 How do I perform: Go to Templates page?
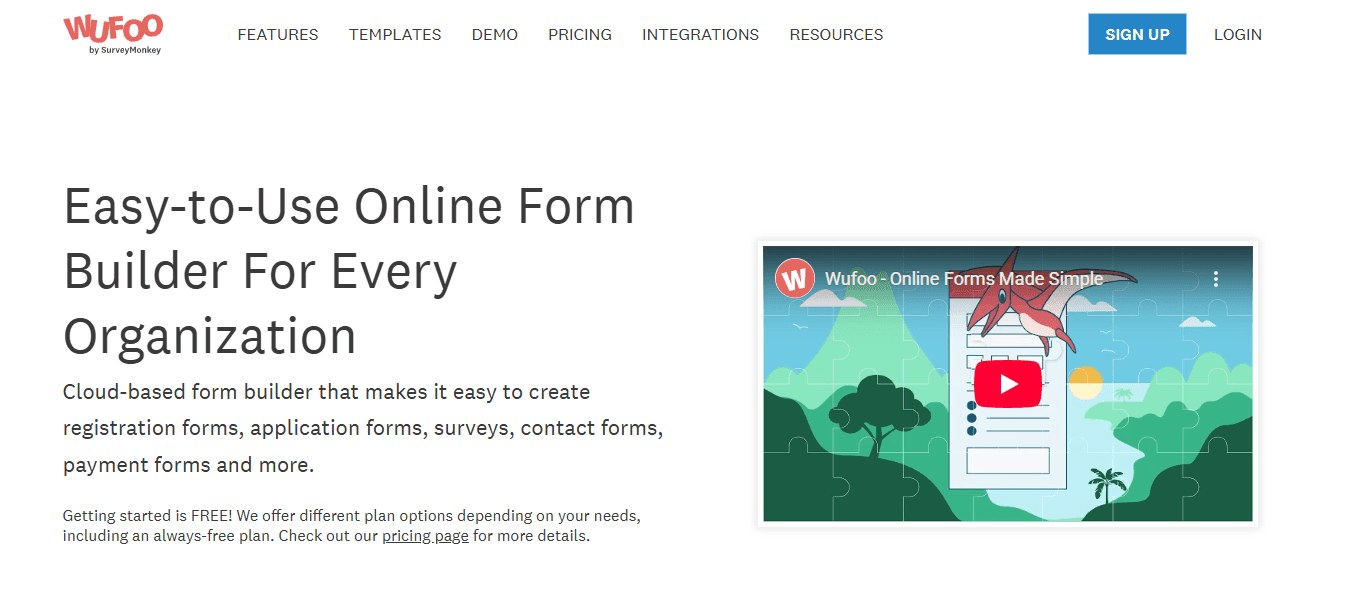[x=395, y=34]
